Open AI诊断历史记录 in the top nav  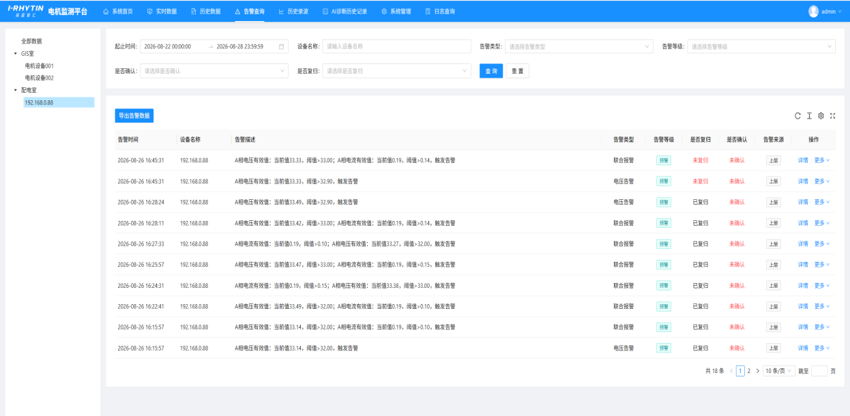(345, 11)
